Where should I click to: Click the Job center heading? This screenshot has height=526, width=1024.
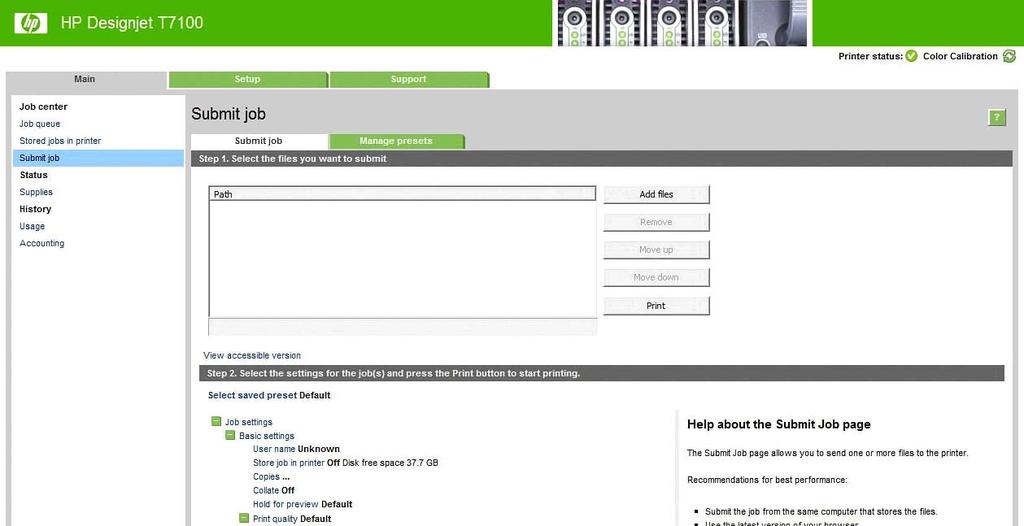click(43, 107)
